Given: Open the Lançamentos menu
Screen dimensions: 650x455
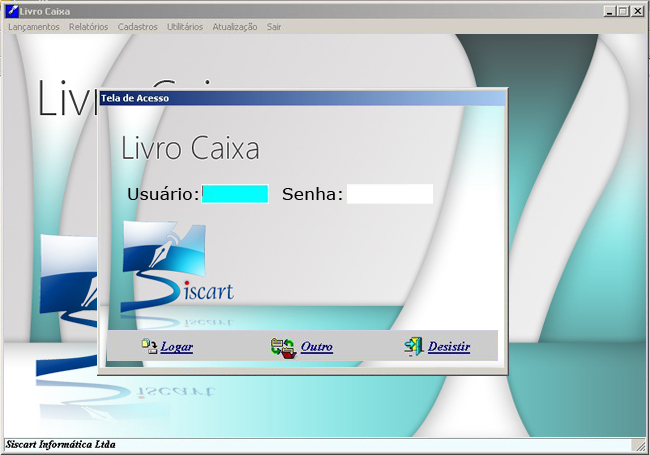Looking at the screenshot, I should 34,27.
